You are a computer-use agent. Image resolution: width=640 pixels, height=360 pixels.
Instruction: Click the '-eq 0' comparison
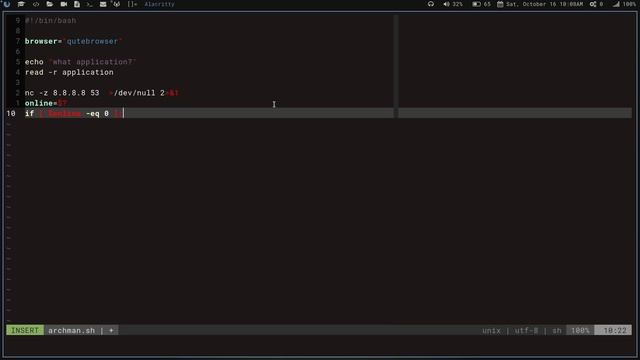click(x=97, y=113)
